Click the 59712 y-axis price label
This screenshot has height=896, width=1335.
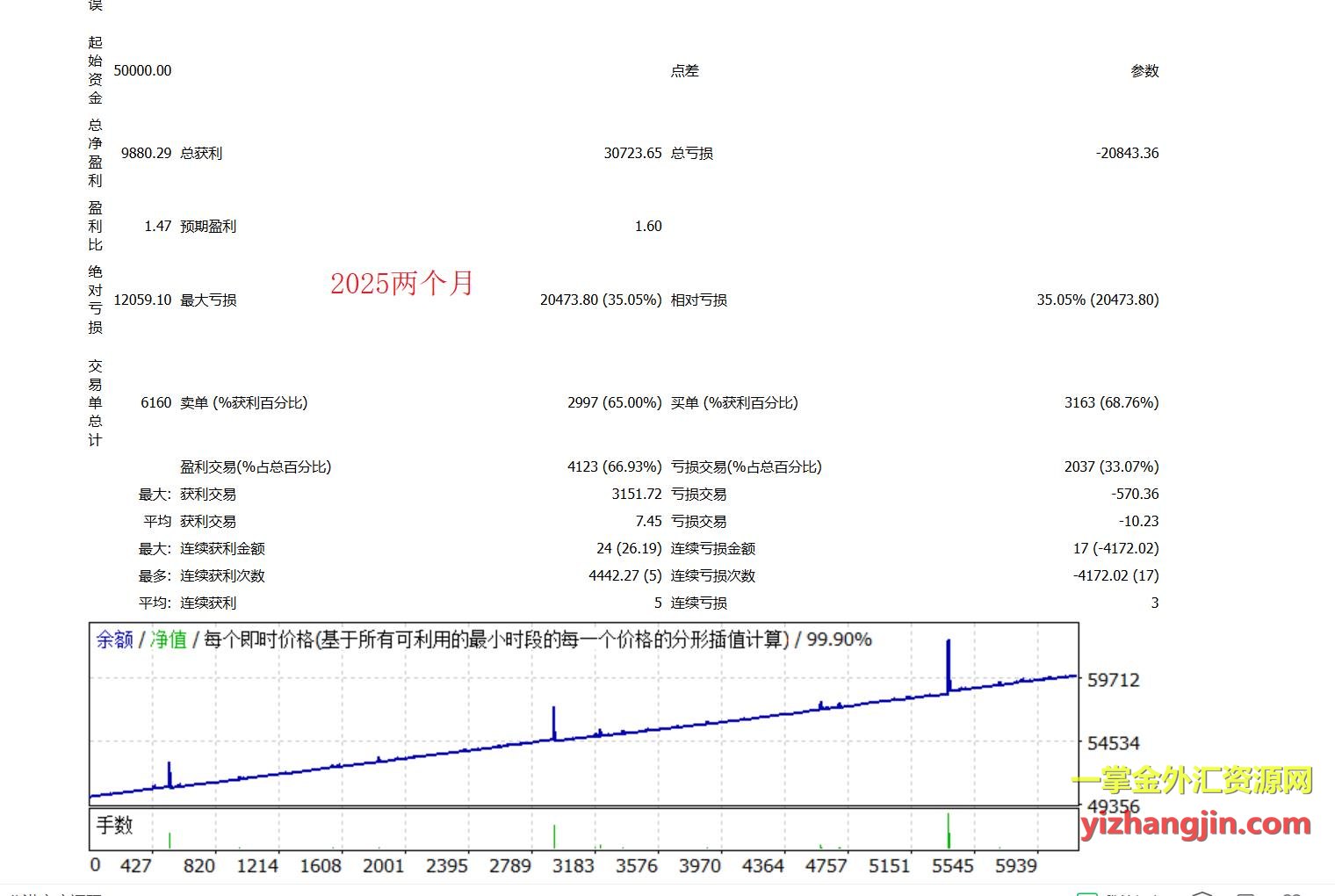(1113, 680)
